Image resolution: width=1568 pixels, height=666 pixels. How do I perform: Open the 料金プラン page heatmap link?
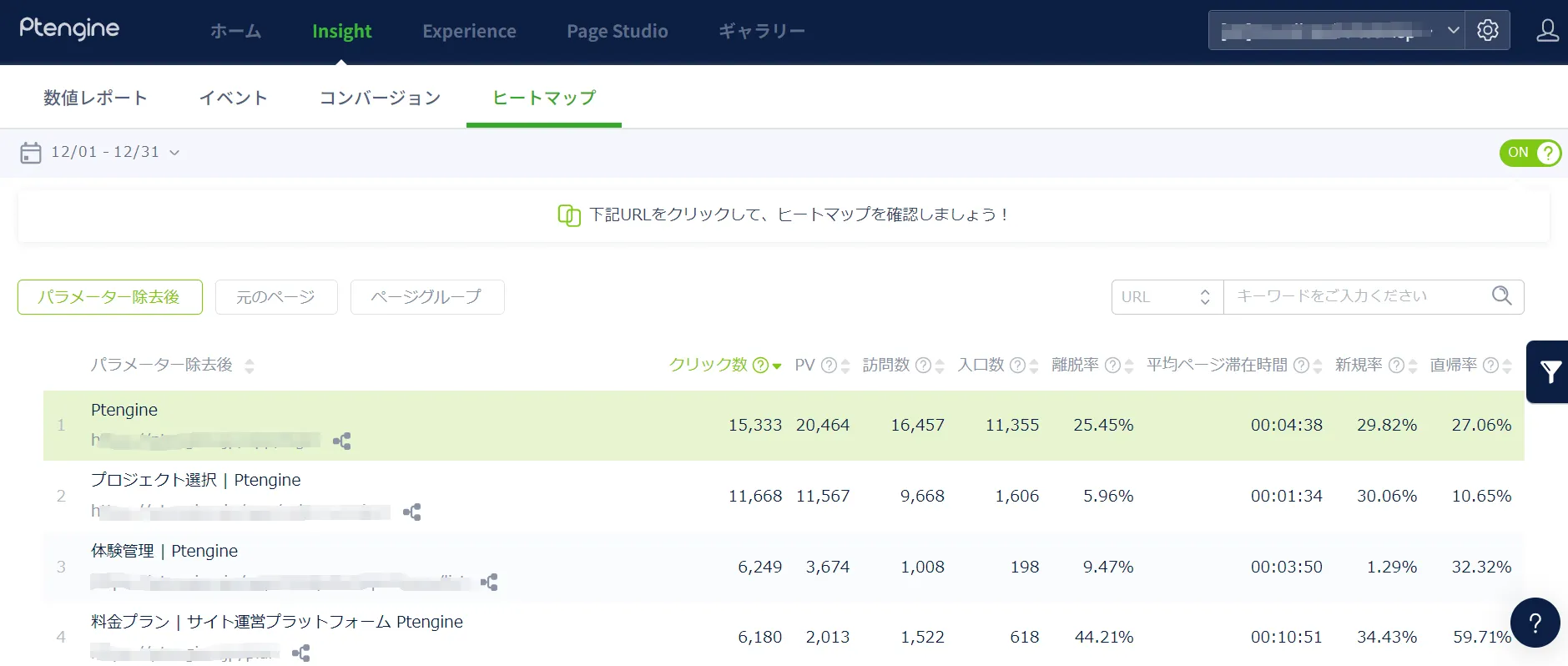(276, 622)
